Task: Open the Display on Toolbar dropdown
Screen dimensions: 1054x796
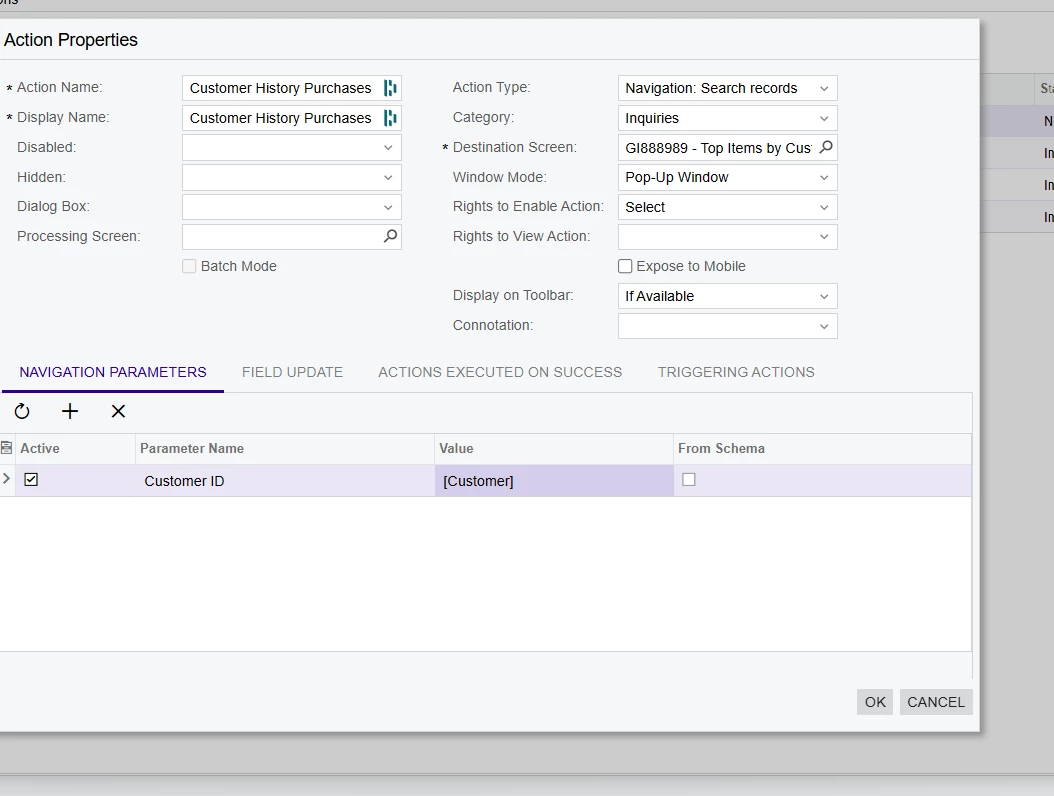Action: coord(727,296)
